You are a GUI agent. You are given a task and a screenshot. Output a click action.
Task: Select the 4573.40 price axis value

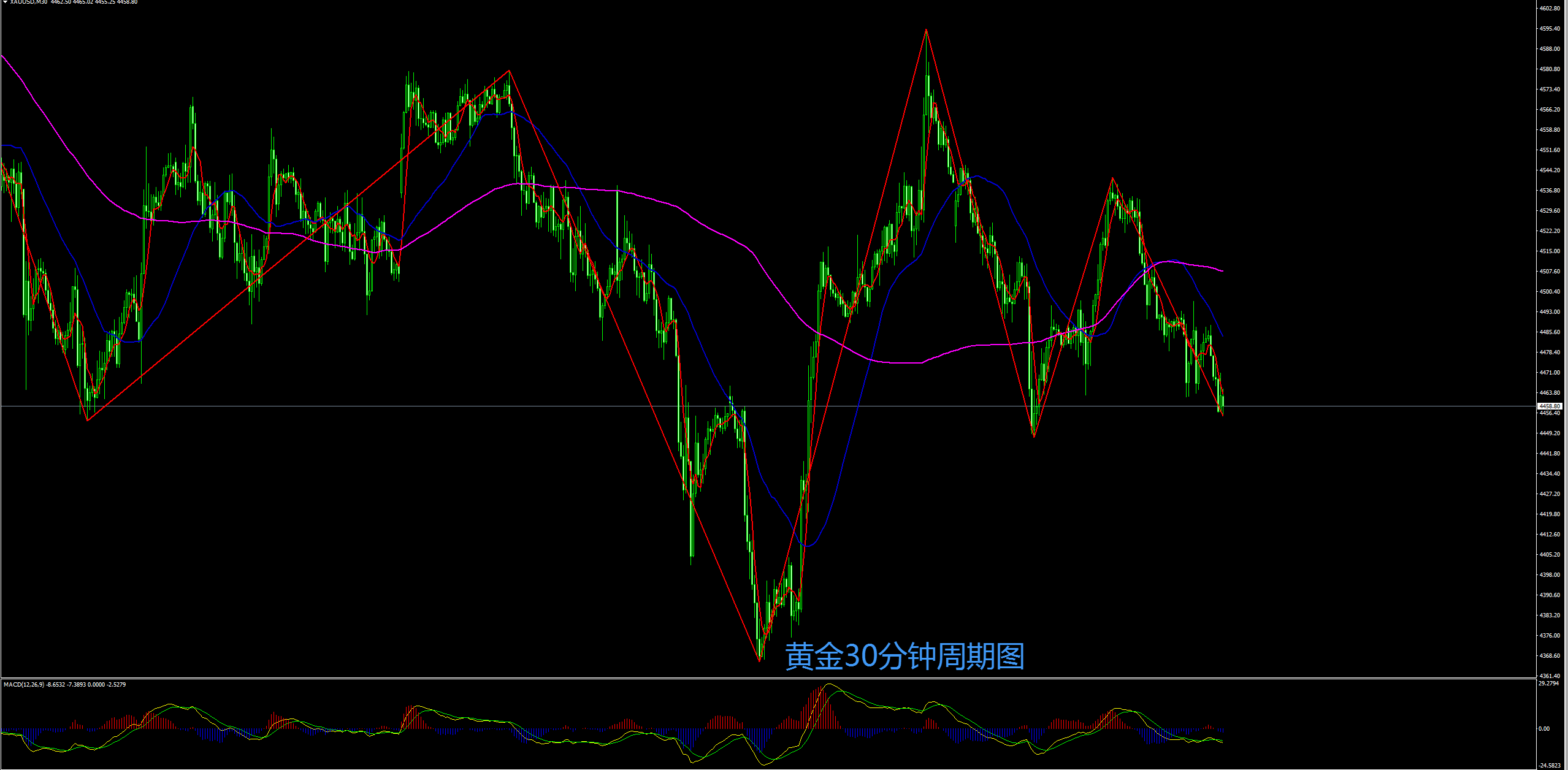[x=1550, y=89]
